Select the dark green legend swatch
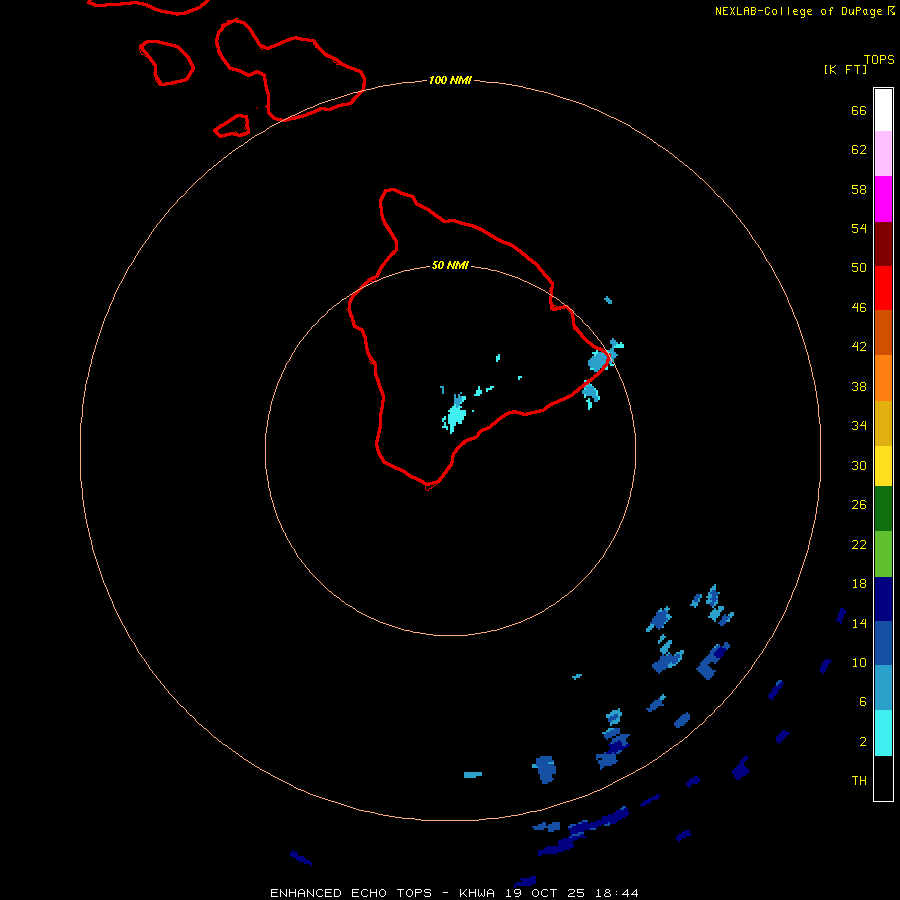Image resolution: width=900 pixels, height=900 pixels. (883, 509)
